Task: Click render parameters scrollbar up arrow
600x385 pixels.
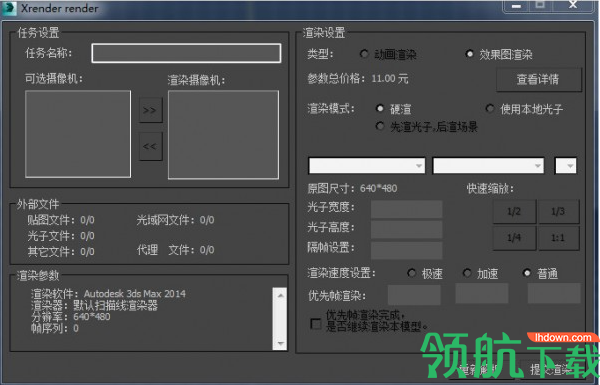Action: (280, 295)
